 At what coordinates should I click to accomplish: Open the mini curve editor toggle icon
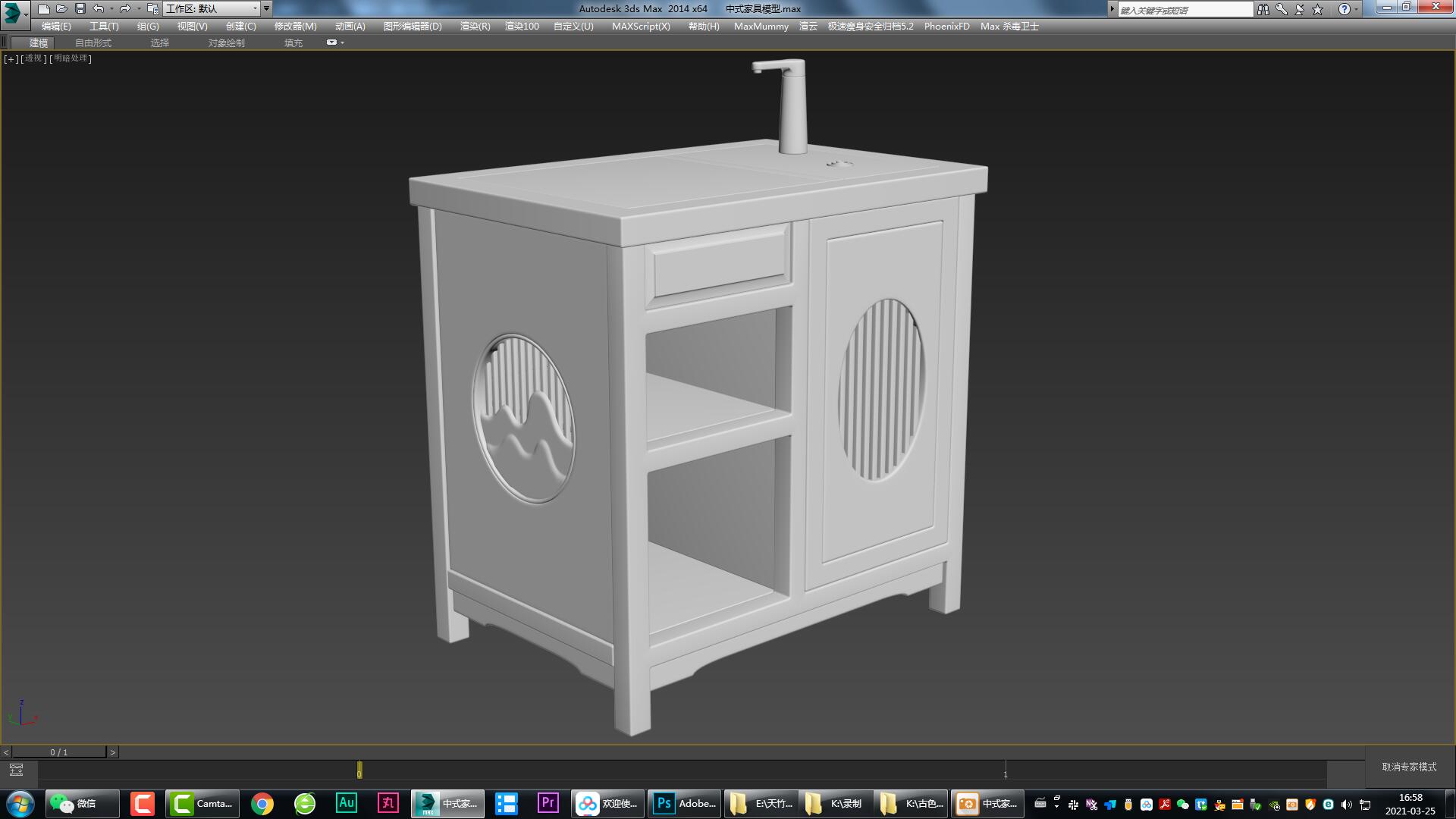[16, 770]
